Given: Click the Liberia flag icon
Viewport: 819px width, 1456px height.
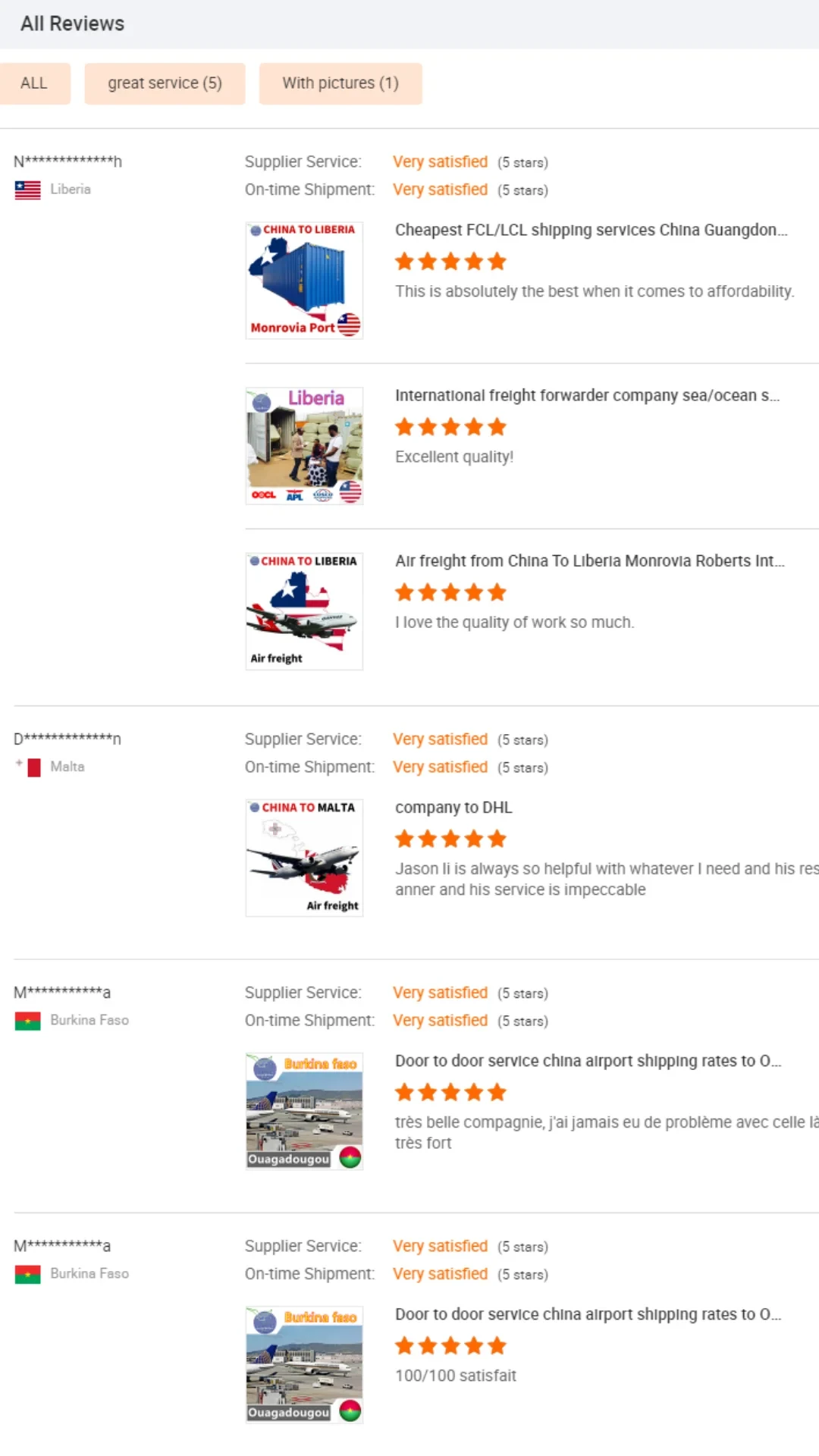Looking at the screenshot, I should pyautogui.click(x=28, y=190).
